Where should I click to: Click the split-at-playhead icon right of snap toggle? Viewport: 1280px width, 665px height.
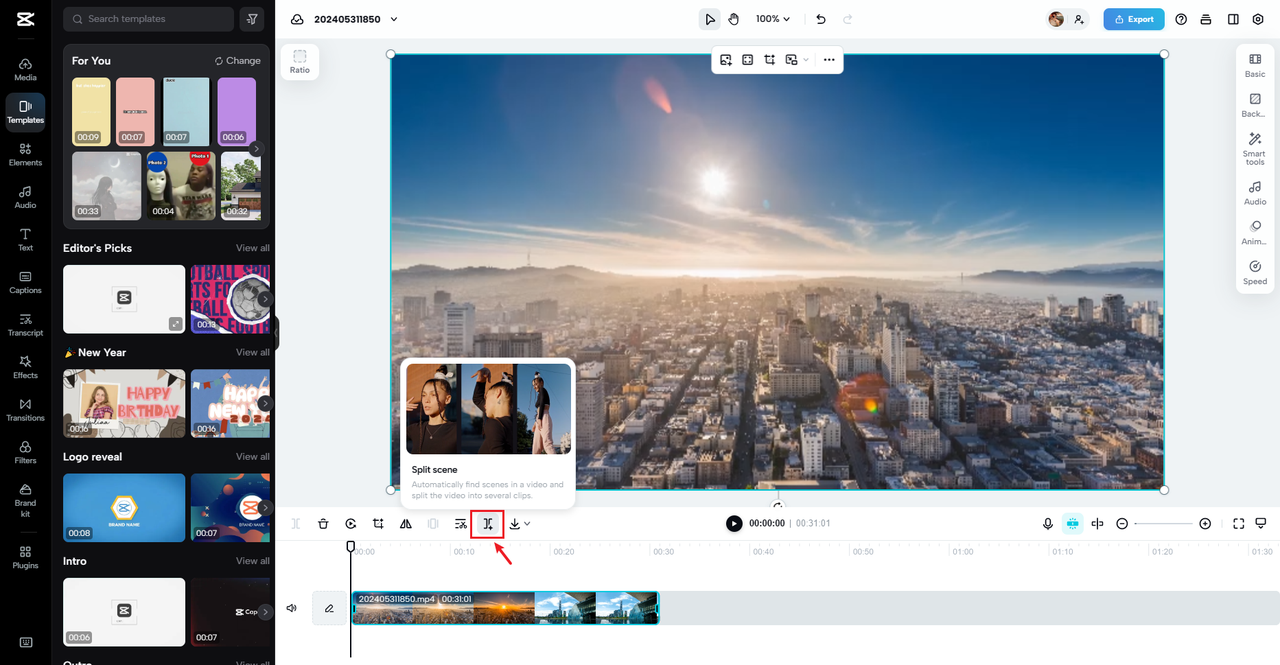(1097, 523)
